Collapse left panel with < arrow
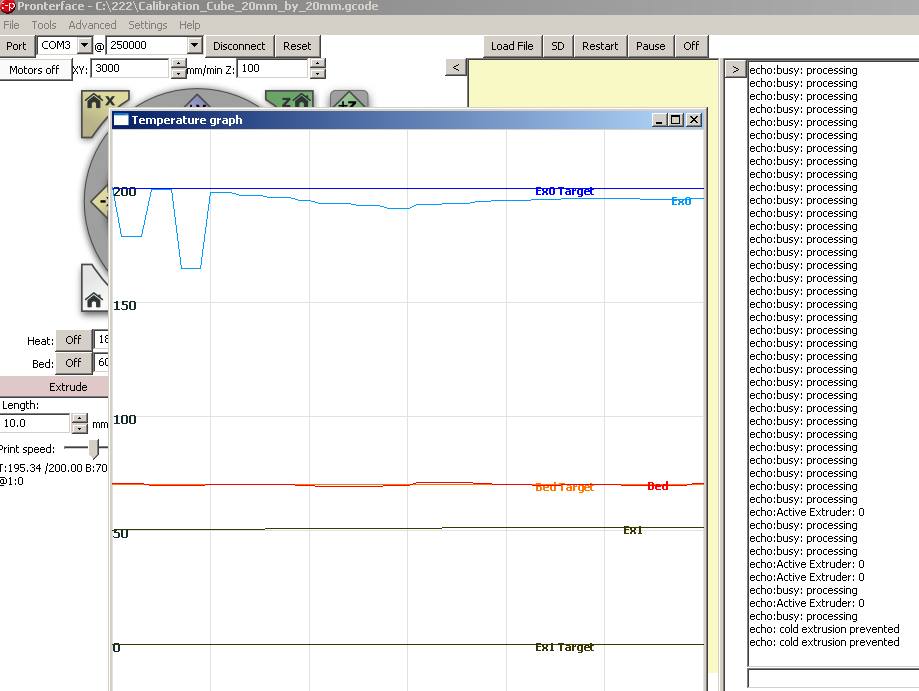Viewport: 919px width, 691px height. (x=455, y=68)
